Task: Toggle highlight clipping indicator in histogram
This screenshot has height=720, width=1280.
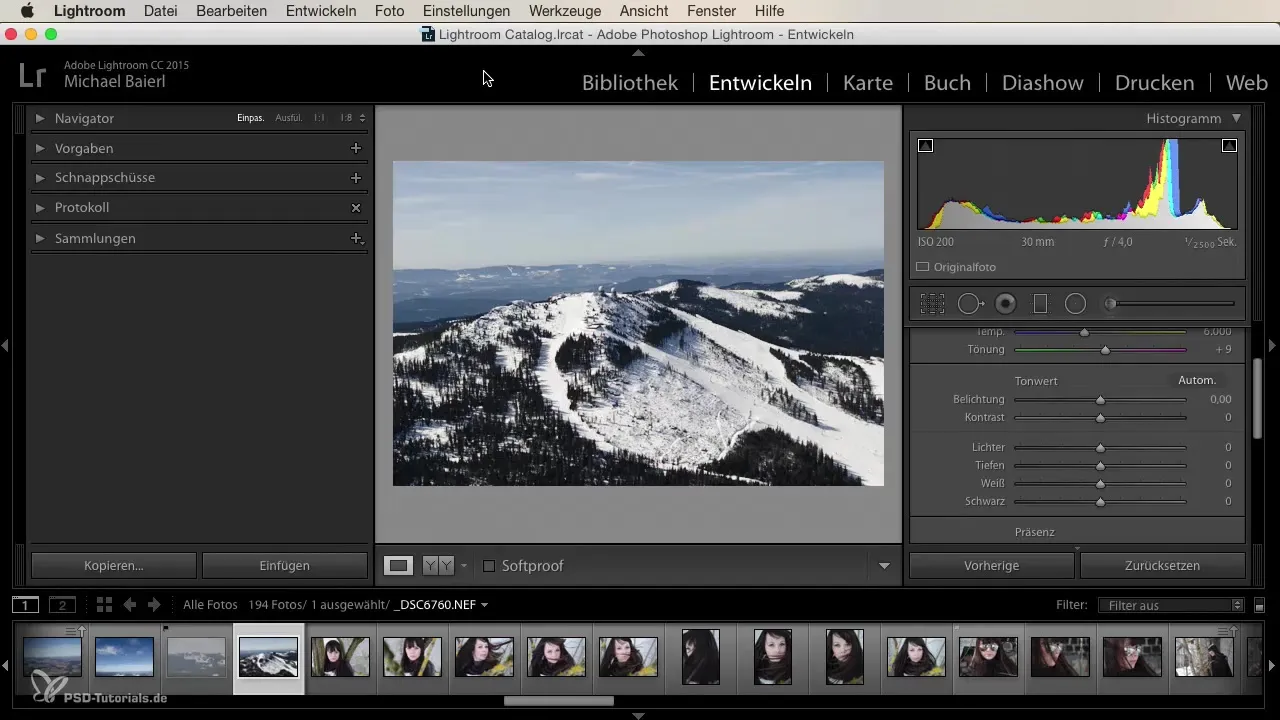Action: (x=1229, y=146)
